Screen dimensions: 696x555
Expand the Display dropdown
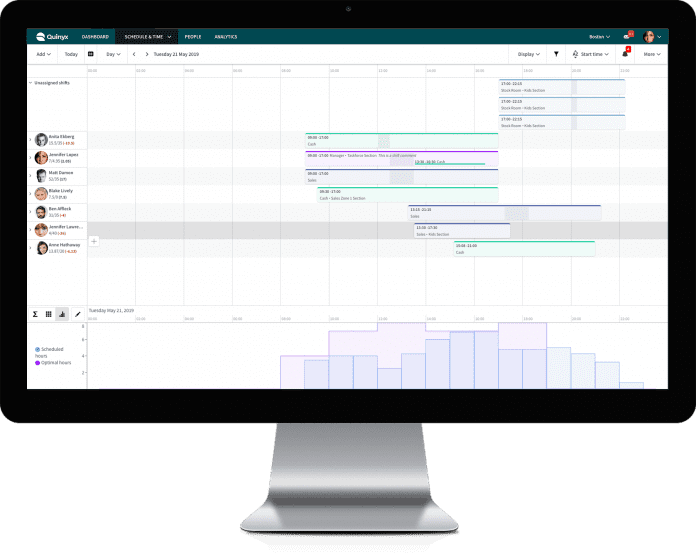[528, 54]
